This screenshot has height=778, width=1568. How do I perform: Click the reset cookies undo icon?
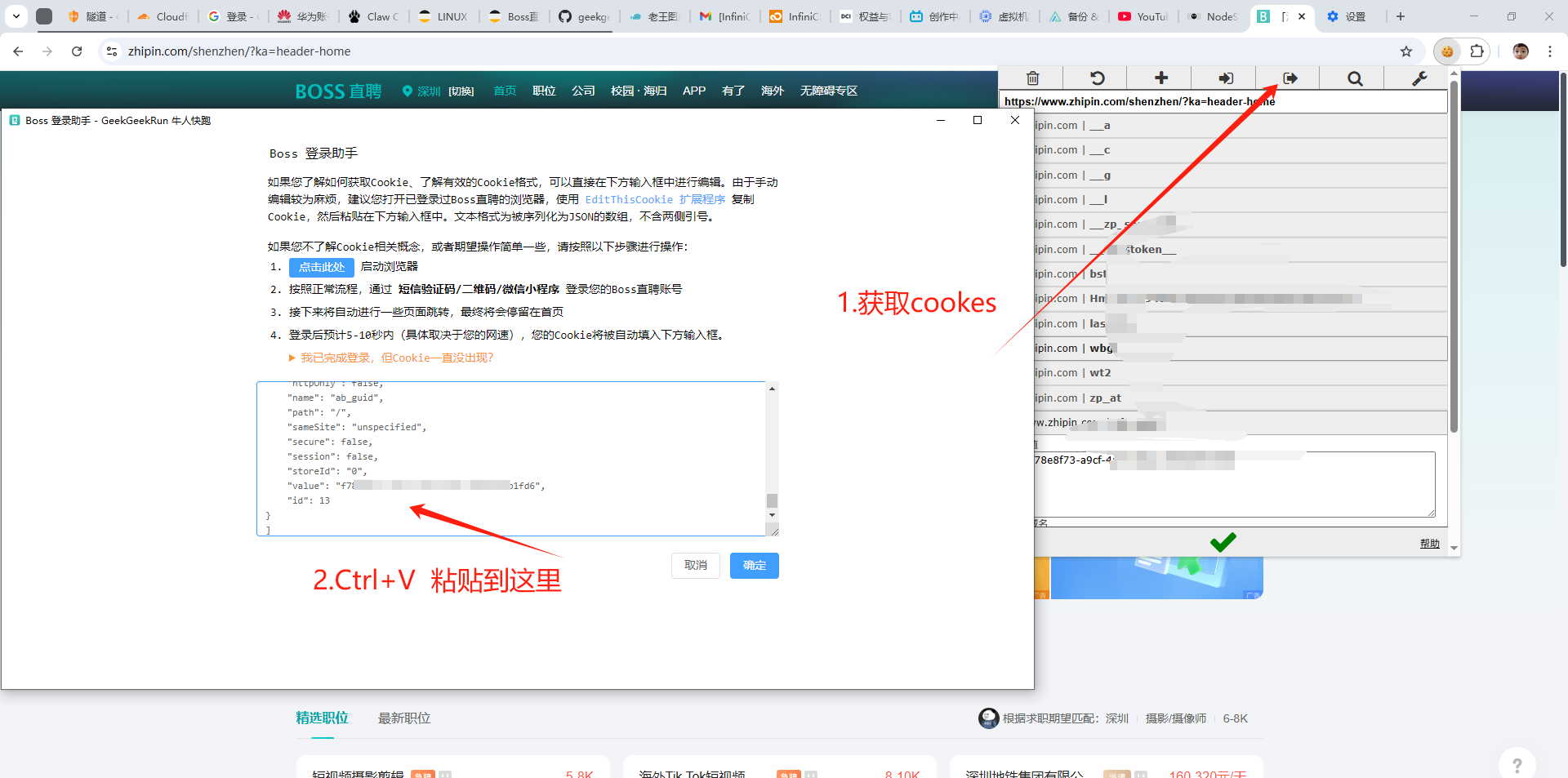[1097, 78]
